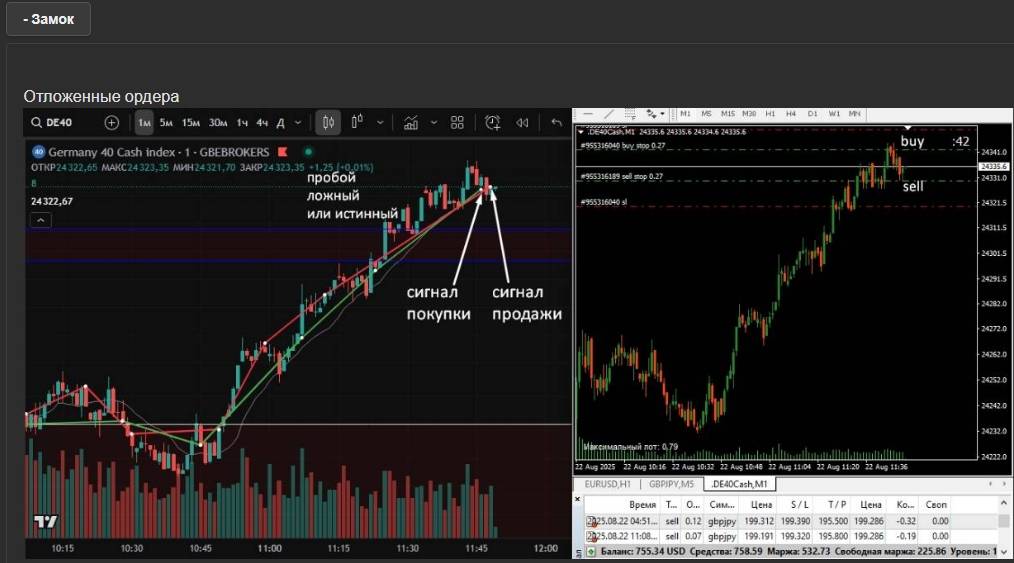The image size is (1014, 563).
Task: Open the layout grid templates icon
Action: pyautogui.click(x=457, y=123)
